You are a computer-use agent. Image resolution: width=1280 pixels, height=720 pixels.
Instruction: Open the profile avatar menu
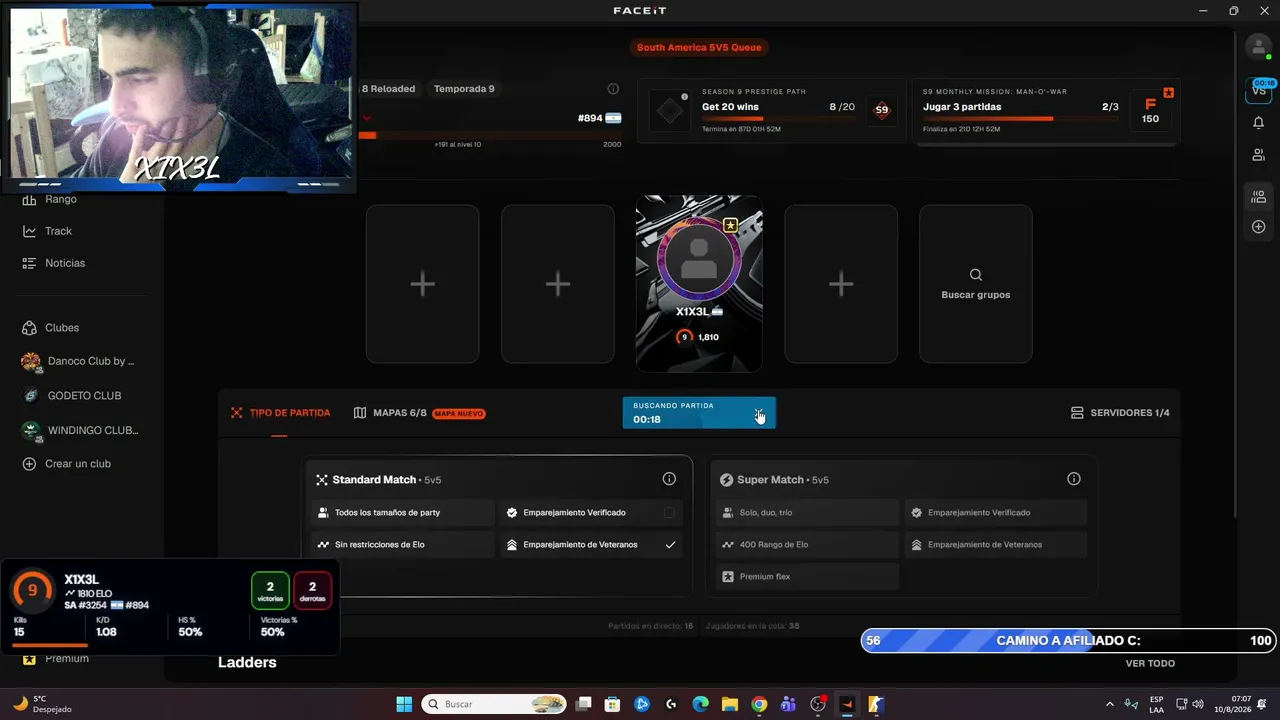click(1258, 47)
